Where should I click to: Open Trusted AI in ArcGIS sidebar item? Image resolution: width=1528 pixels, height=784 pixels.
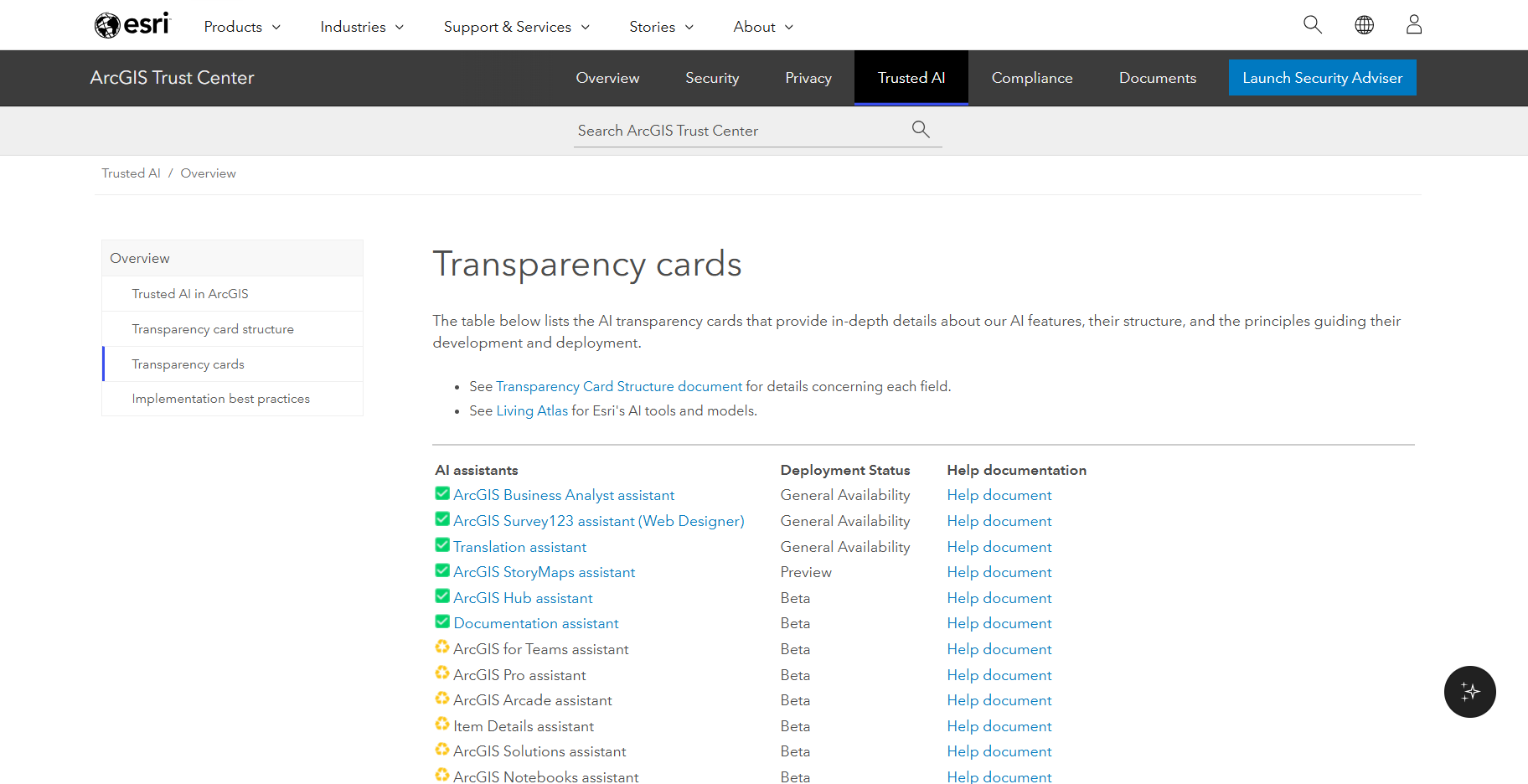232,294
